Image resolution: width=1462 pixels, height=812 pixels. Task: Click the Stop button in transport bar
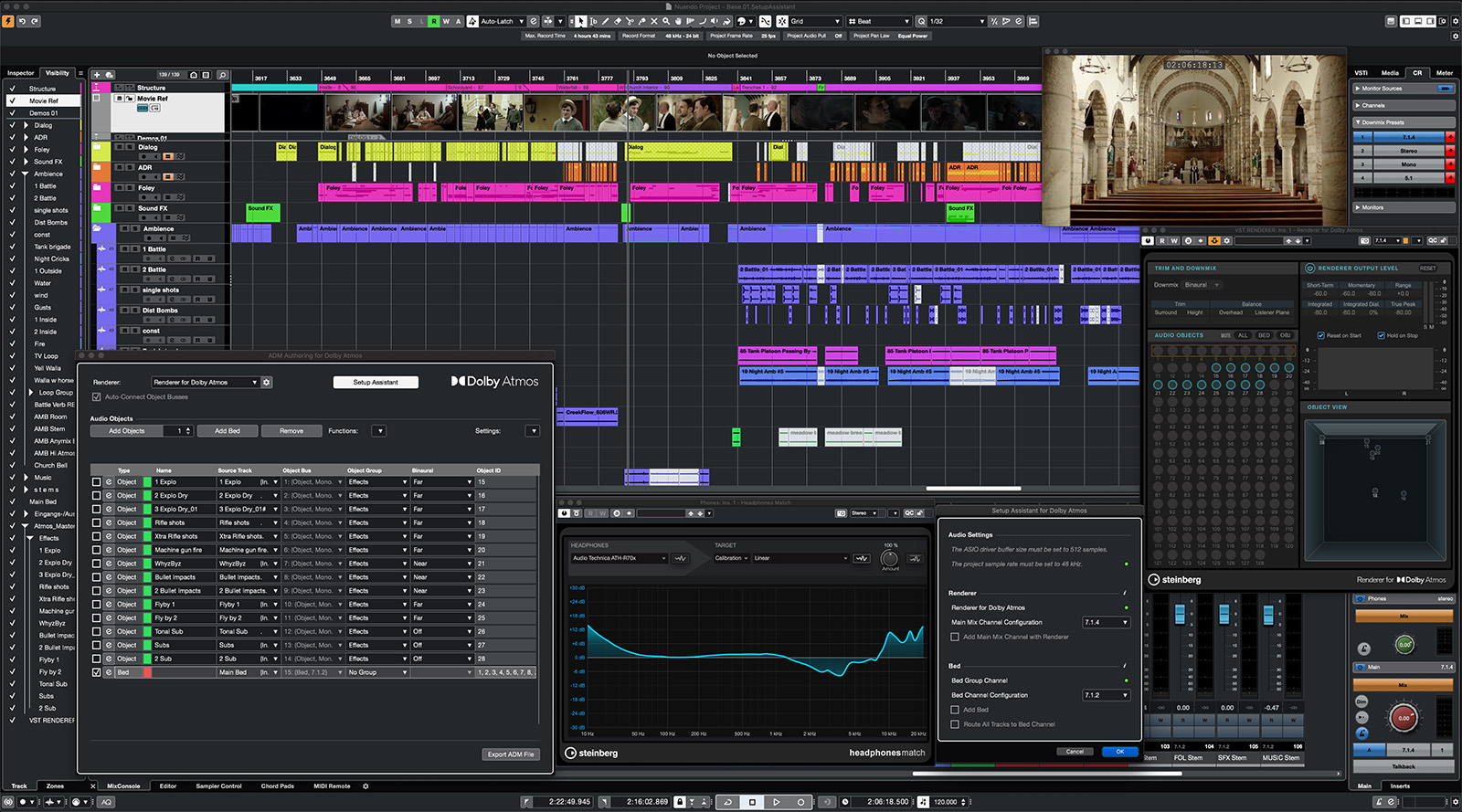pyautogui.click(x=752, y=802)
